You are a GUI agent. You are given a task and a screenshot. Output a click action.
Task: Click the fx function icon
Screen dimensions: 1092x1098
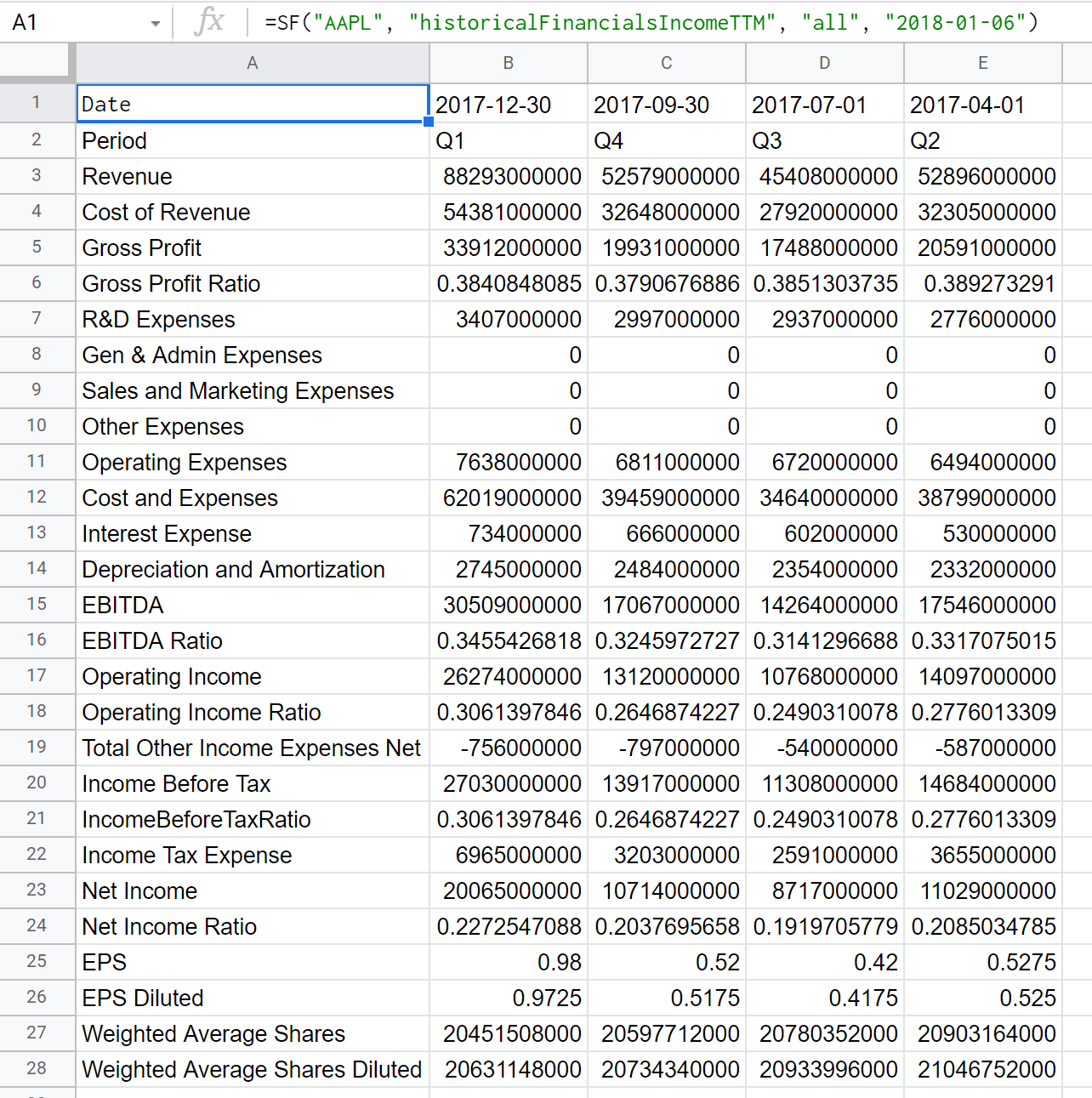(x=208, y=21)
